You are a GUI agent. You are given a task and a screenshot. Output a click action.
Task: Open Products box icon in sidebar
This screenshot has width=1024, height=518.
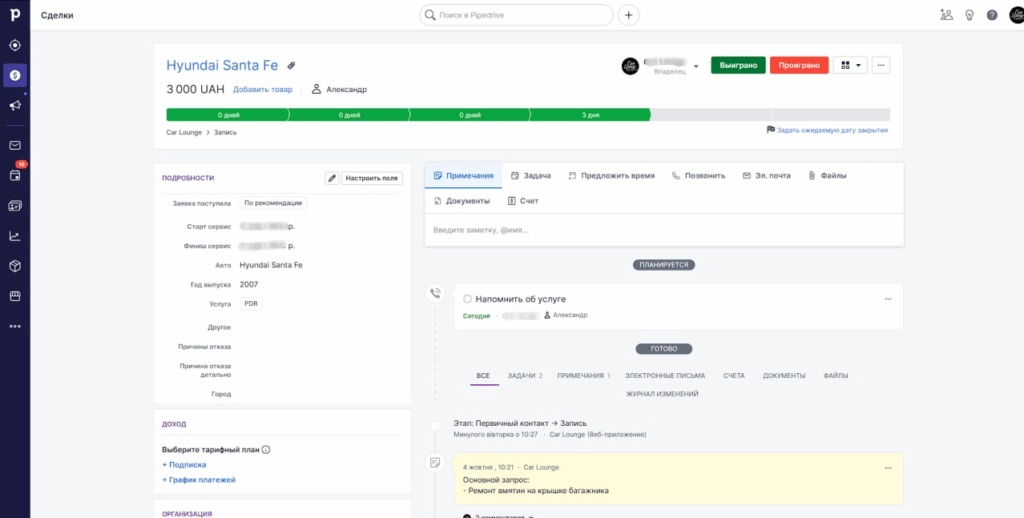pos(14,266)
